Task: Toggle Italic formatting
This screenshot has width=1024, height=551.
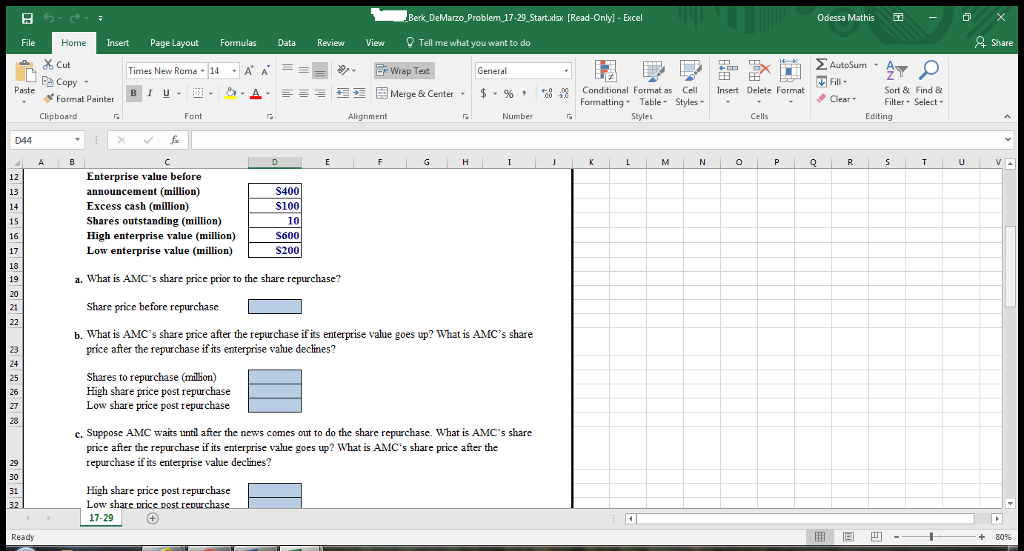Action: pos(148,93)
